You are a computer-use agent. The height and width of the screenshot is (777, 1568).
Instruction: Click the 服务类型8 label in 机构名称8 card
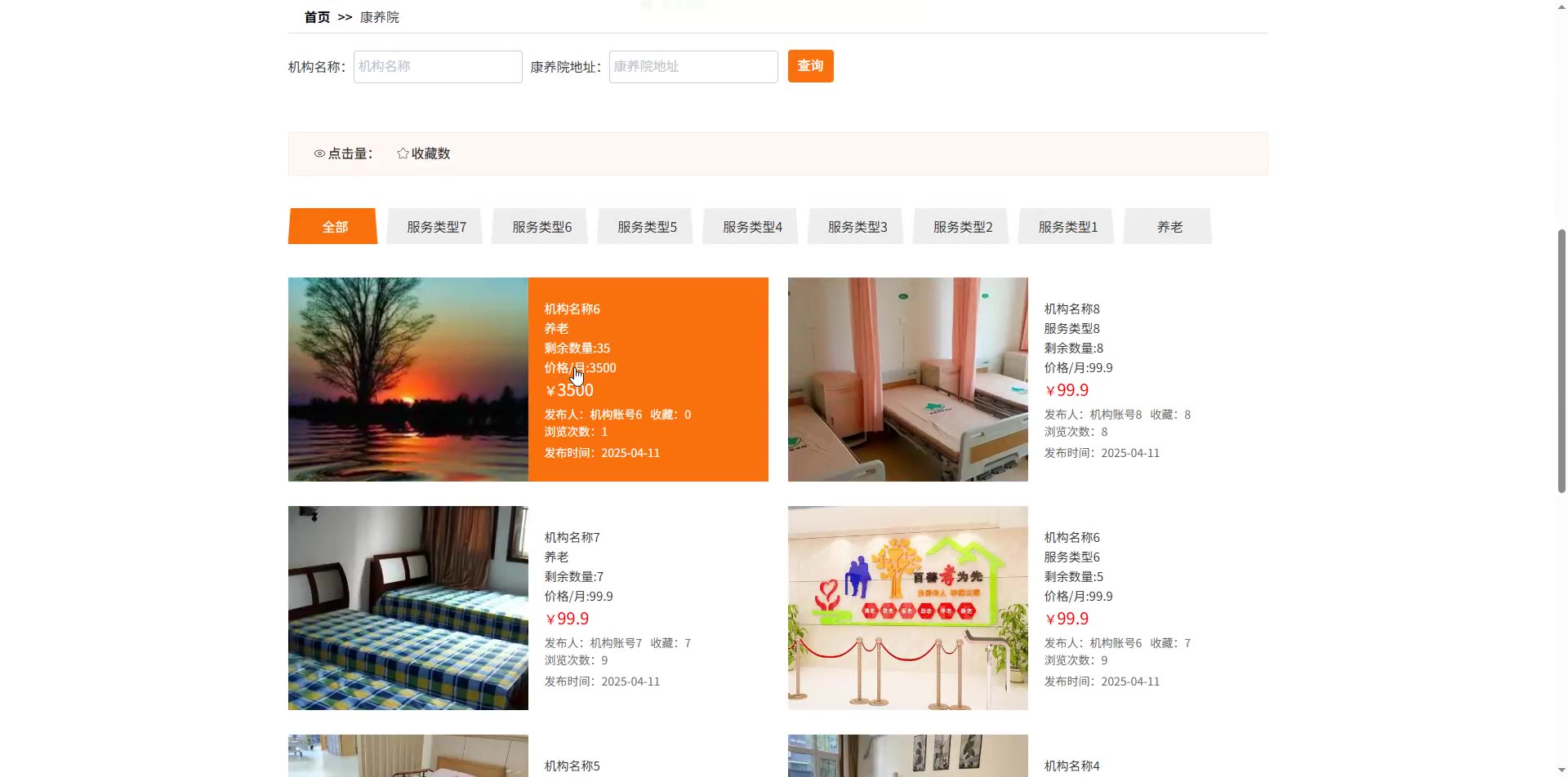tap(1071, 329)
